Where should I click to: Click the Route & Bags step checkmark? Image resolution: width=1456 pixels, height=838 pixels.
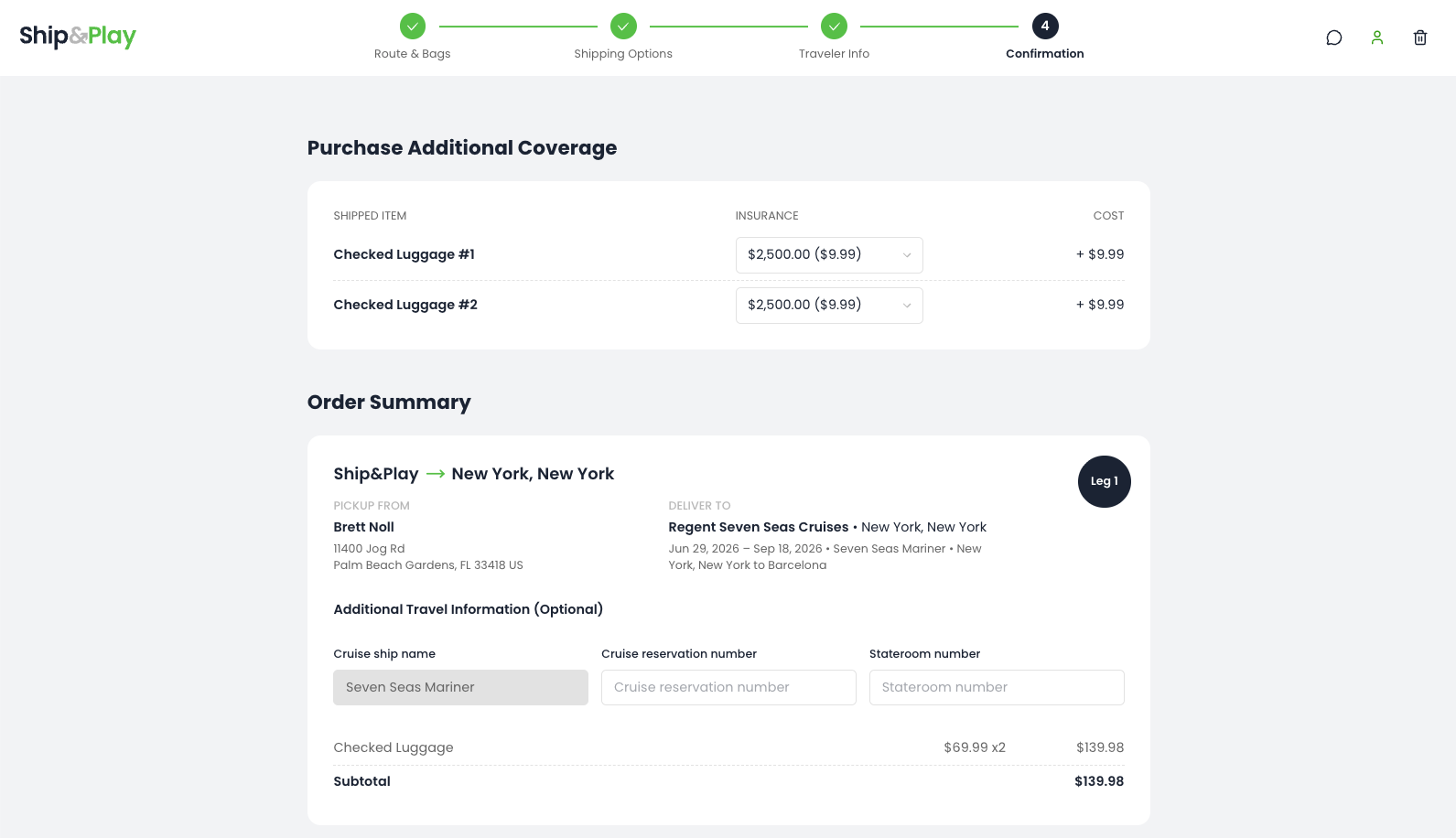click(x=413, y=27)
